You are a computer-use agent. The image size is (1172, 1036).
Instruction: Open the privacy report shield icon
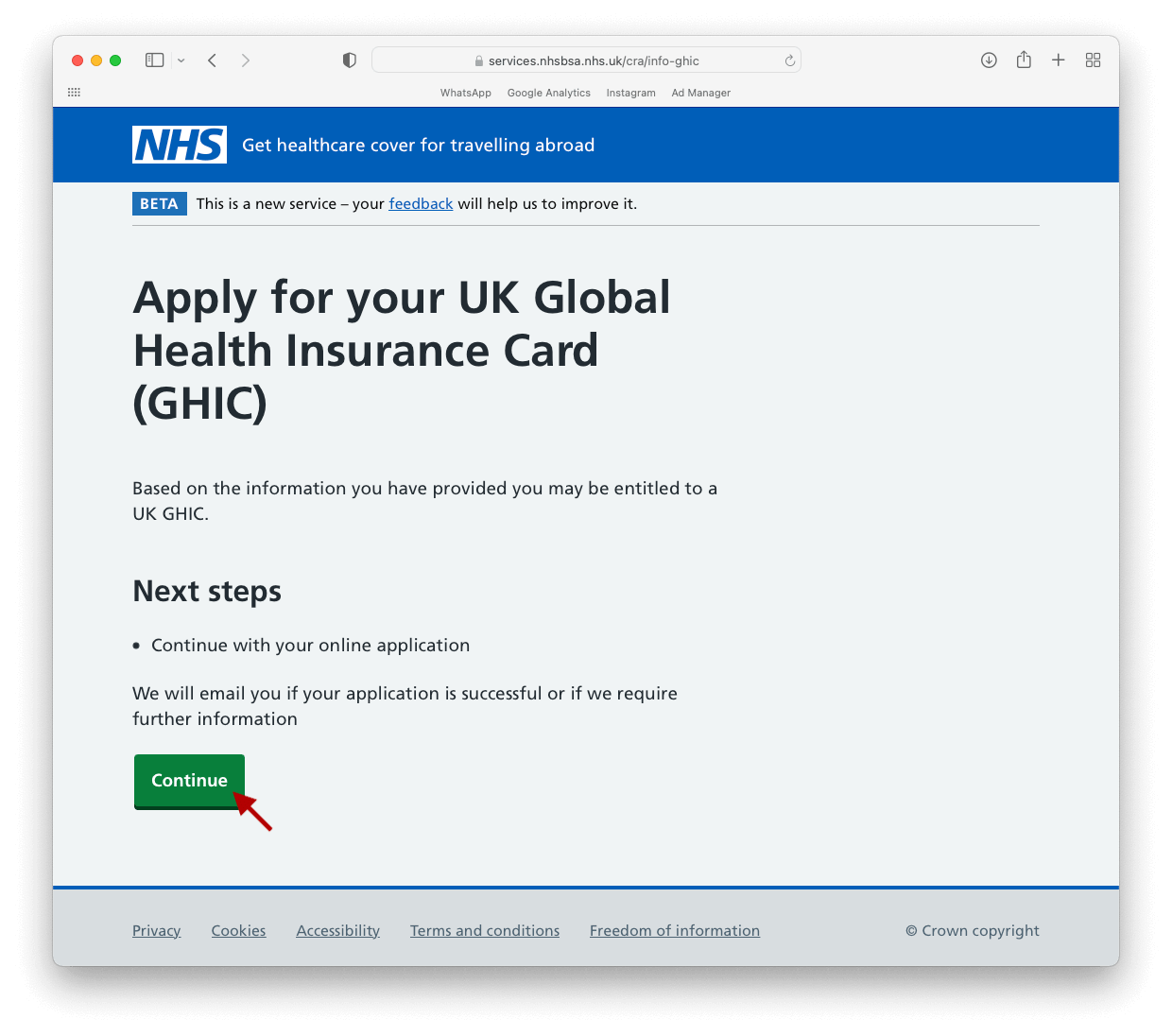(x=350, y=60)
